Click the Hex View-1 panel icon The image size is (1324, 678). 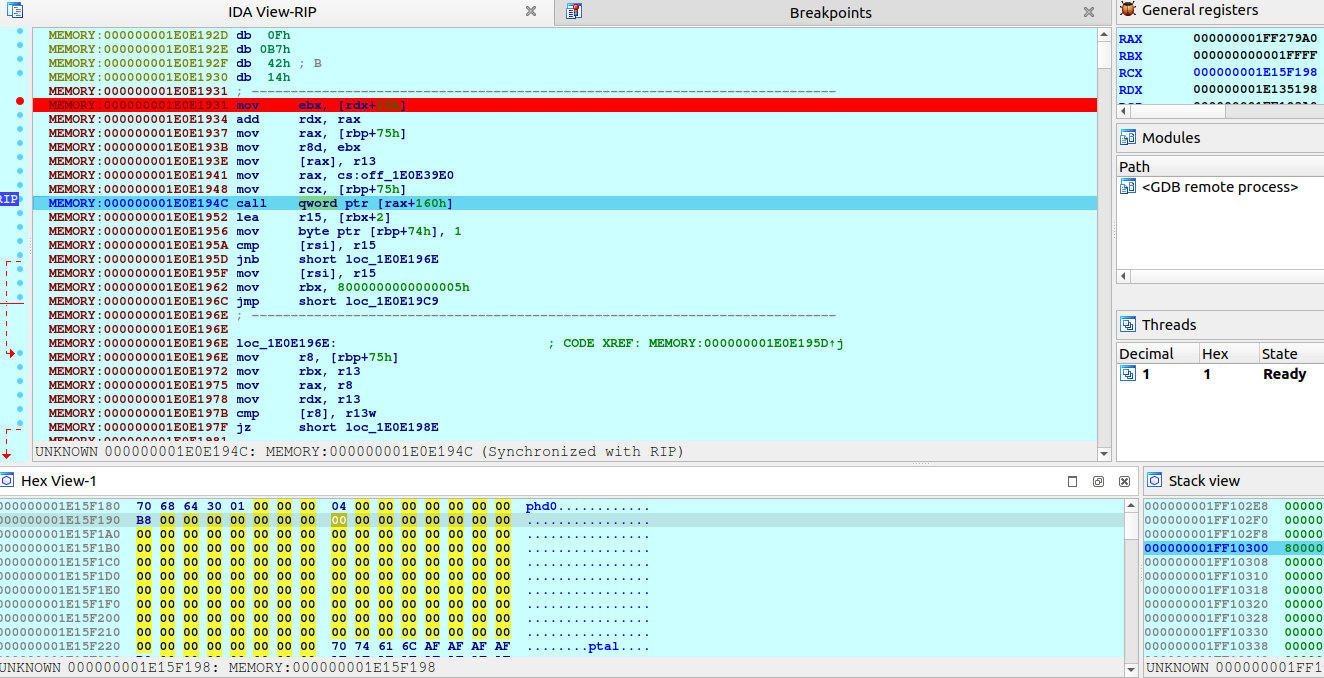coord(8,481)
